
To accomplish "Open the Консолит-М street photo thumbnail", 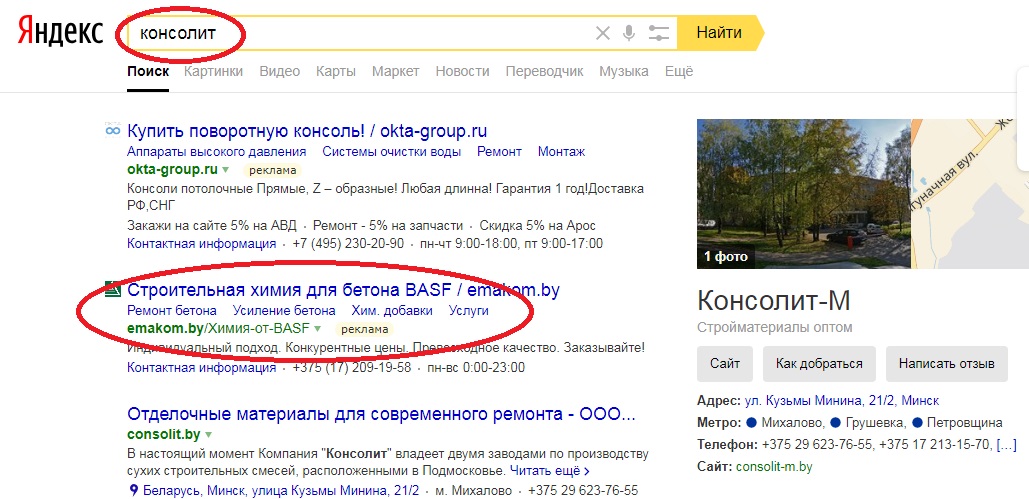I will click(804, 194).
